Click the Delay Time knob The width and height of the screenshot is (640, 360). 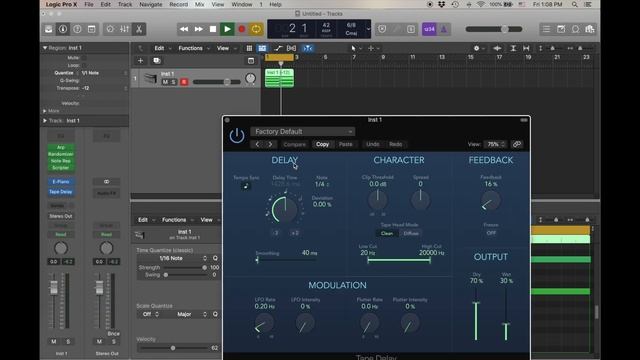[285, 209]
